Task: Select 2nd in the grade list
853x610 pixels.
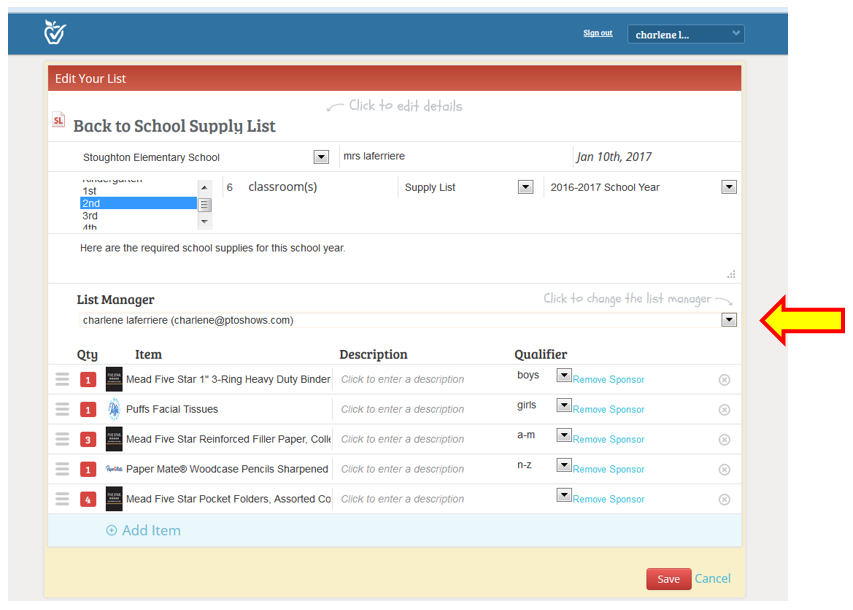Action: point(138,204)
